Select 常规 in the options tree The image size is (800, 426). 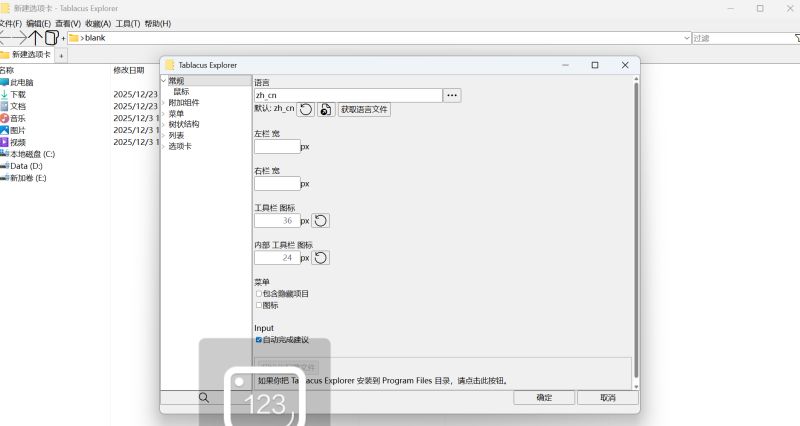[x=176, y=81]
